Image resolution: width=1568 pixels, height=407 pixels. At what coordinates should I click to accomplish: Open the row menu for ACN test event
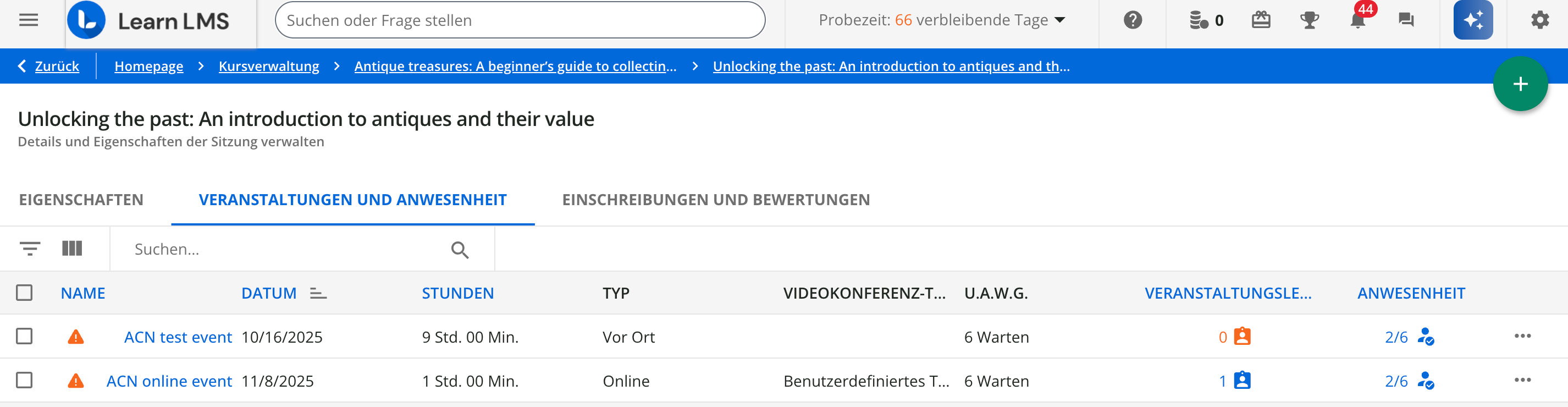point(1522,336)
